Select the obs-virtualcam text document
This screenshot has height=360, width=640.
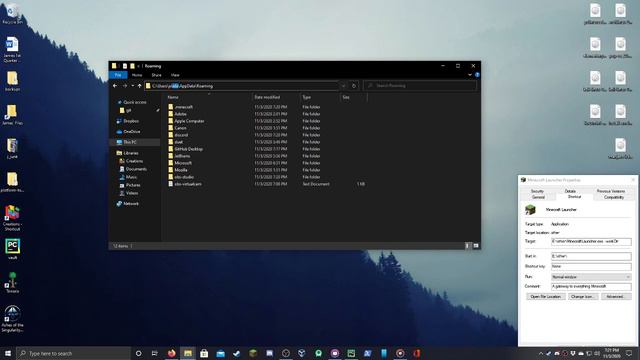click(188, 184)
